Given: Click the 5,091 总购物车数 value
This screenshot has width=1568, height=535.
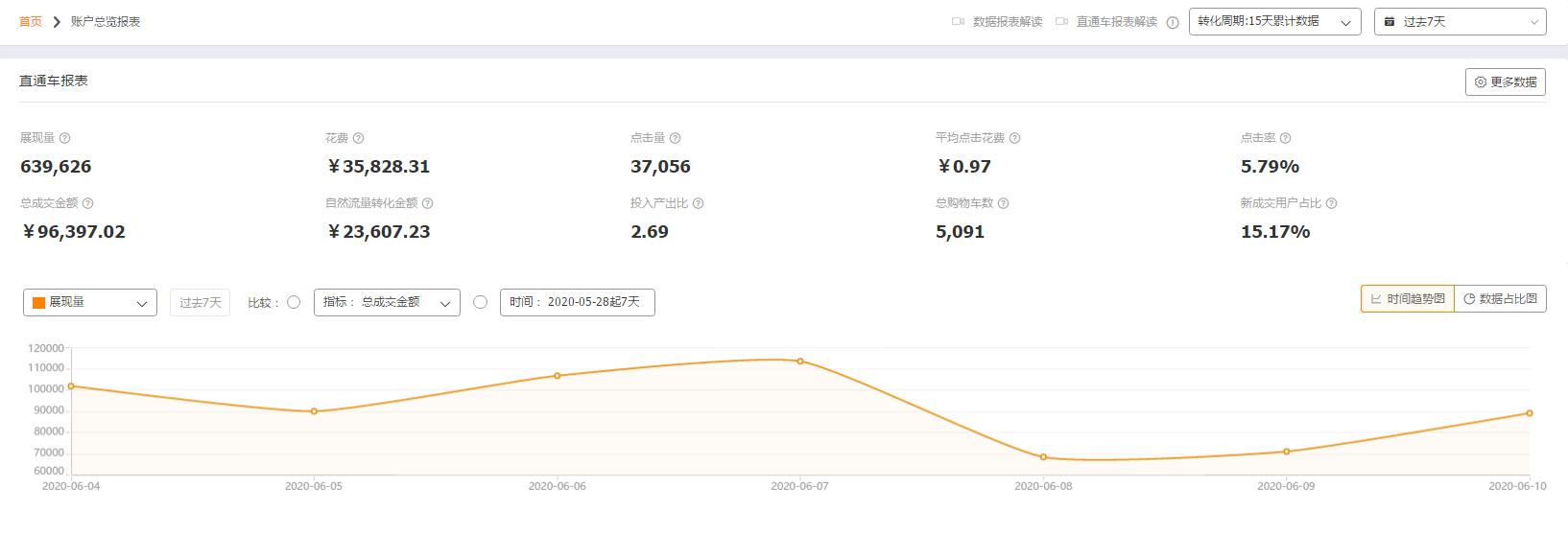Looking at the screenshot, I should (960, 232).
